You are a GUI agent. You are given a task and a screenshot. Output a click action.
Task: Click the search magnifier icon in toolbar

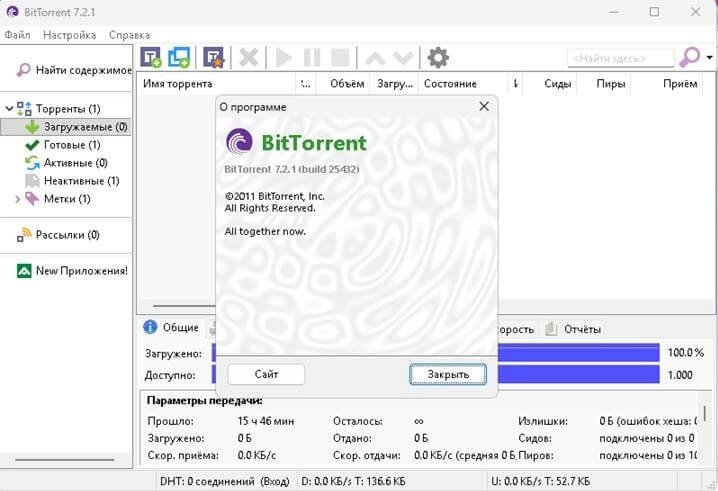pyautogui.click(x=689, y=58)
